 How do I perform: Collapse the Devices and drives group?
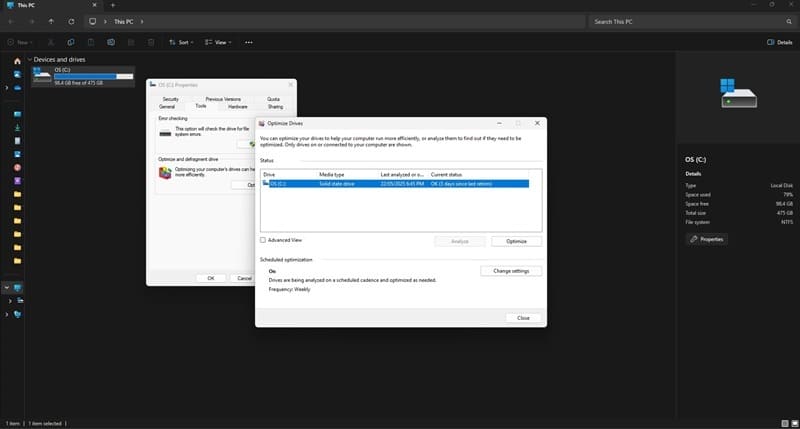point(30,60)
